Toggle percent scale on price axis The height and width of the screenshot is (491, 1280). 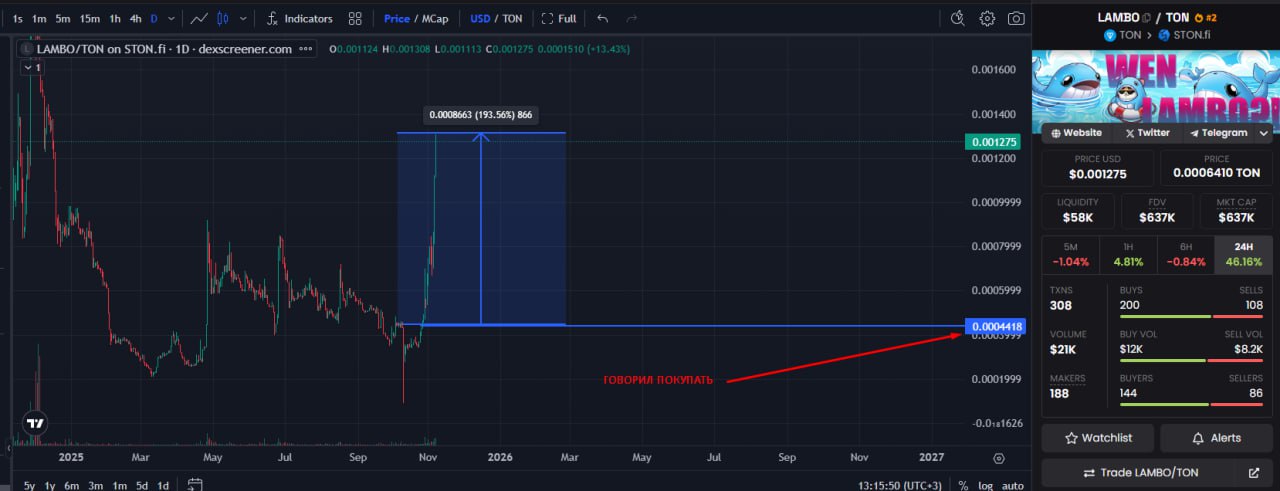[x=962, y=485]
